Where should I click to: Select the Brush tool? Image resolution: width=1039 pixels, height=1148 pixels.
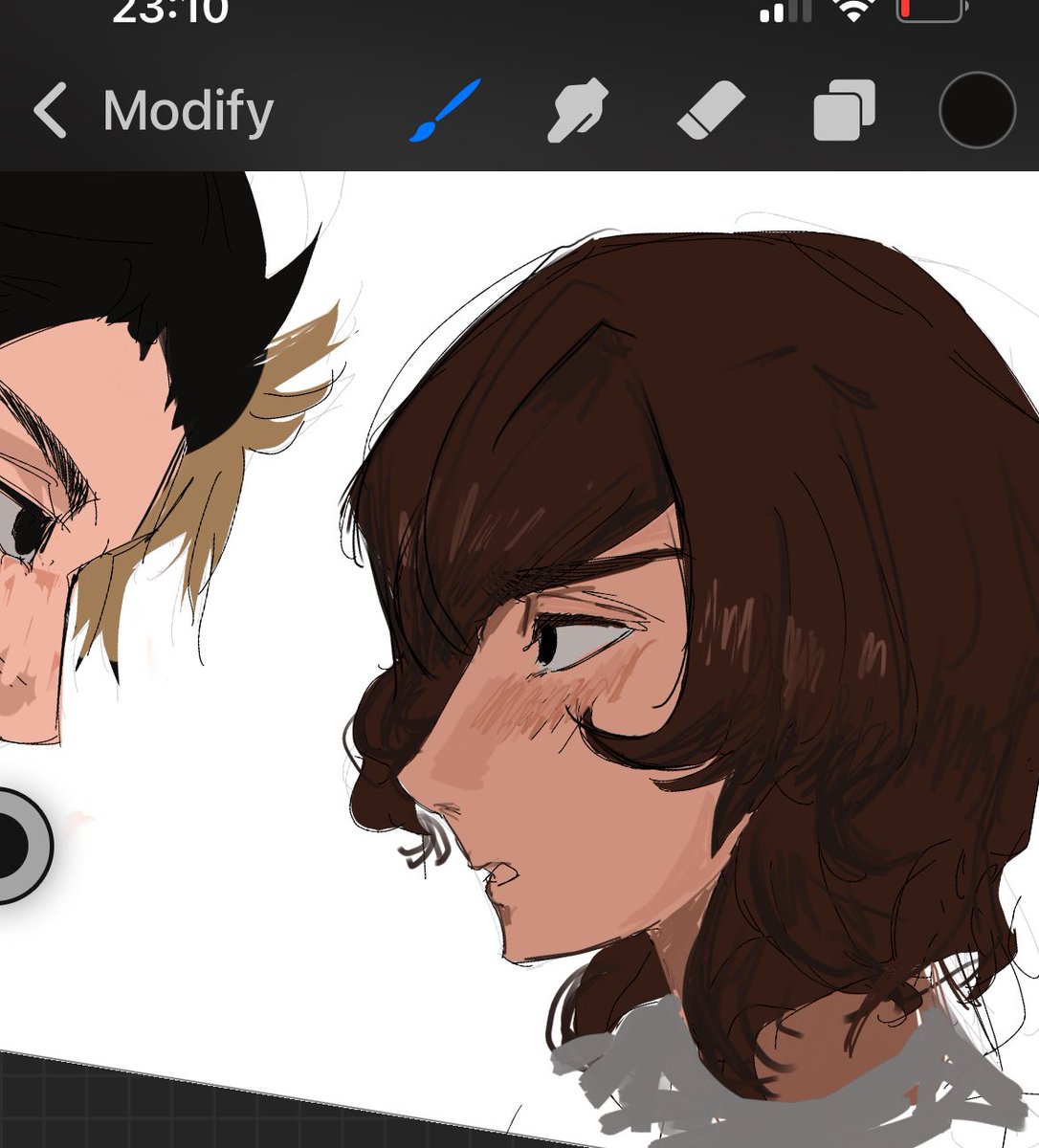pos(445,110)
